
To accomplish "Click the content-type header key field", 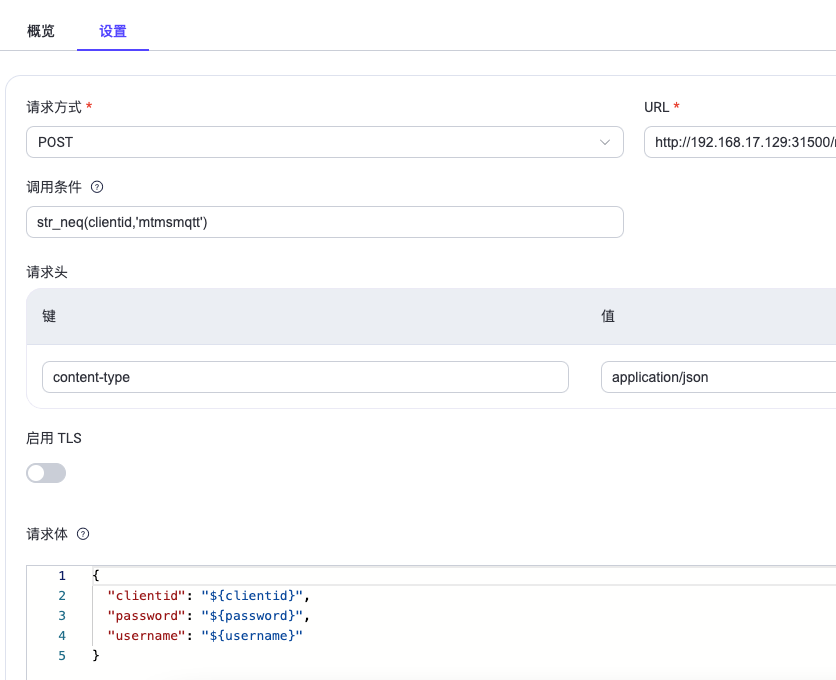I will tap(305, 377).
